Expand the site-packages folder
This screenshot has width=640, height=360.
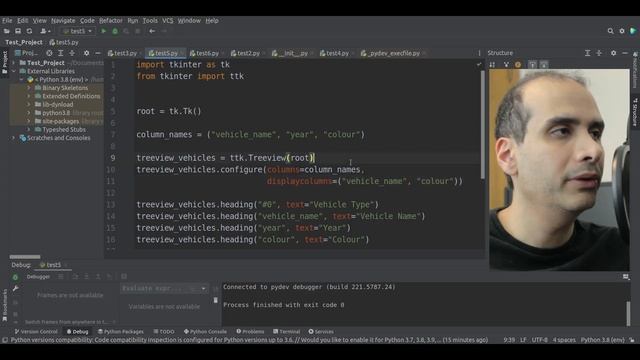pos(29,121)
